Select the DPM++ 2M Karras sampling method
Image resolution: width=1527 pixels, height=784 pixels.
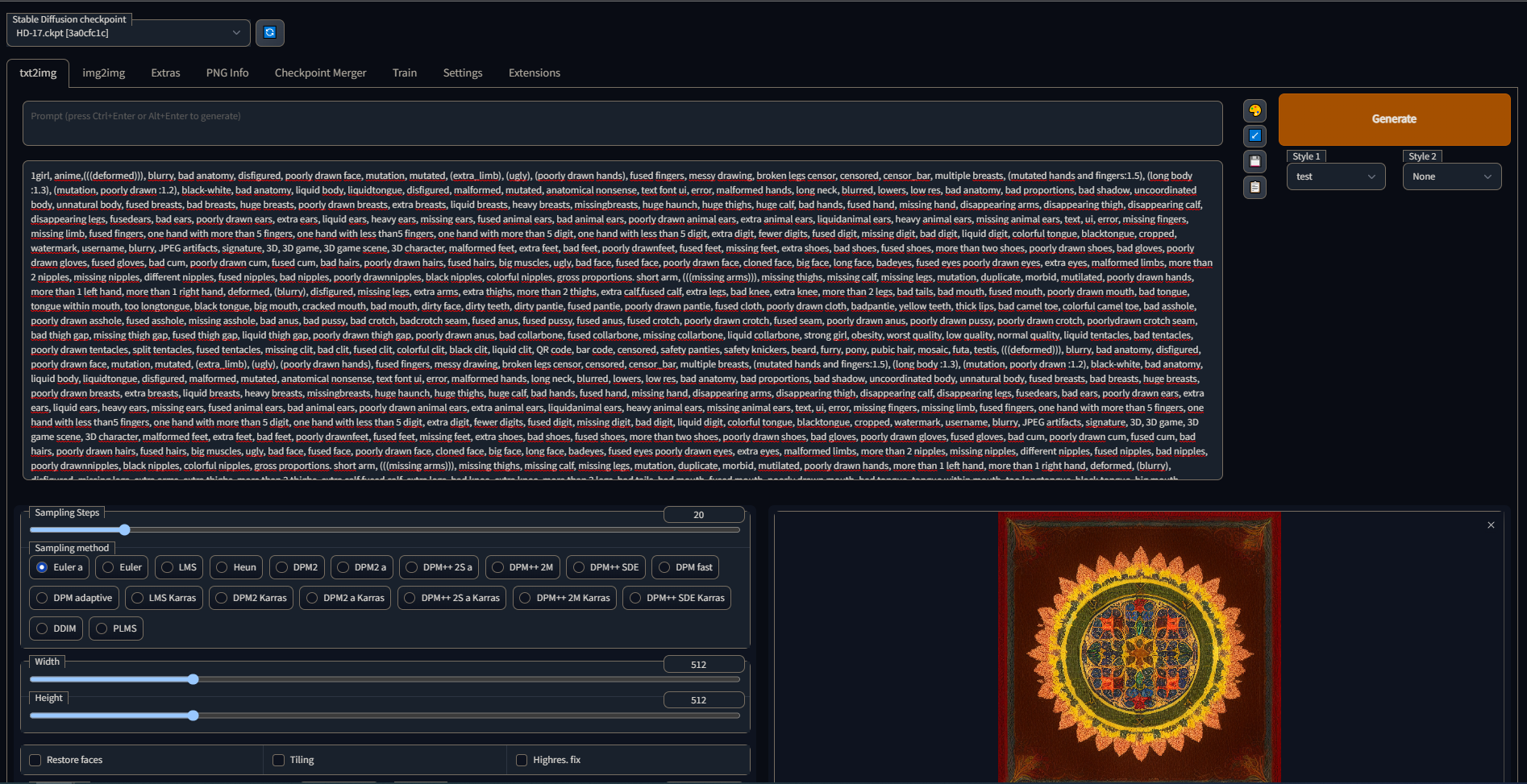pos(564,597)
